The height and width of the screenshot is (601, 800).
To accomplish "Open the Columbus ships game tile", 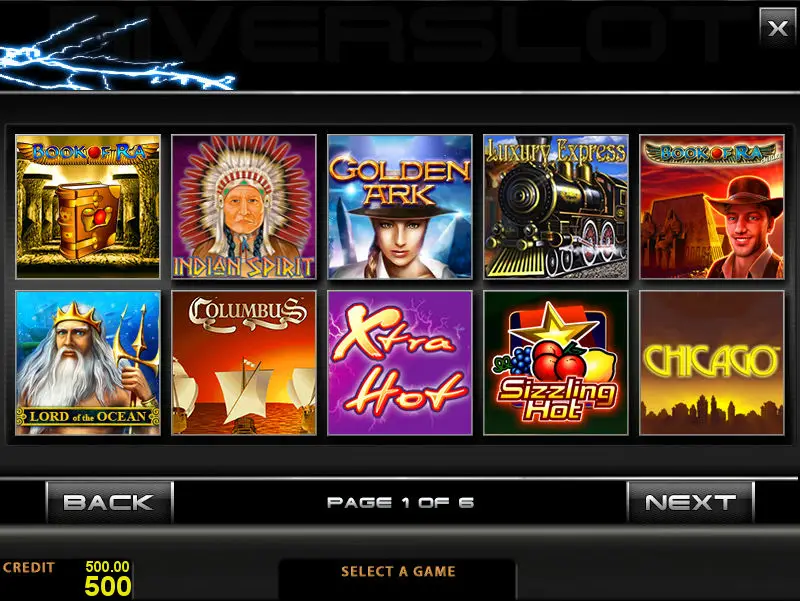I will click(244, 363).
